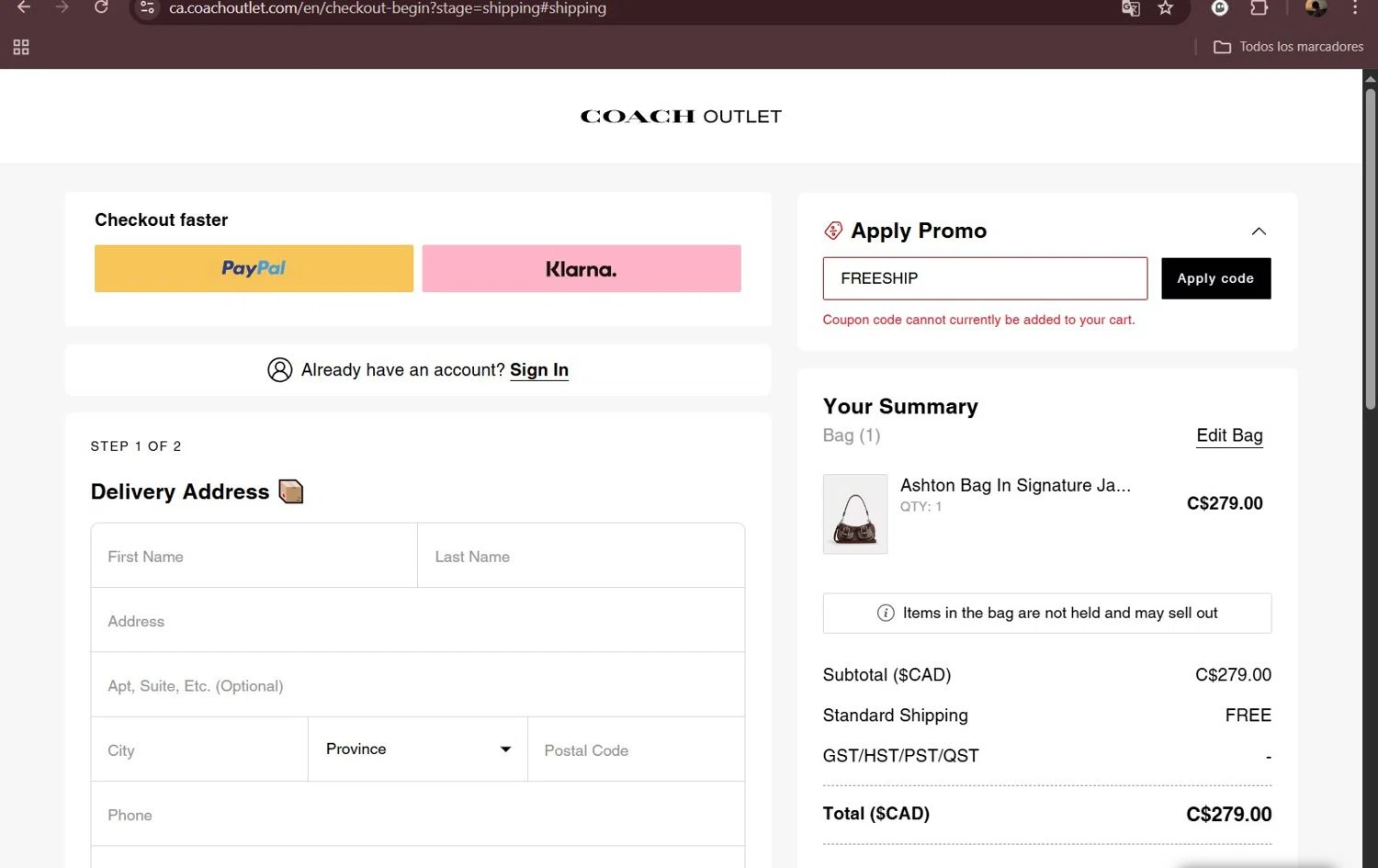Click the Standard Shipping FREE value
1378x868 pixels.
1248,715
